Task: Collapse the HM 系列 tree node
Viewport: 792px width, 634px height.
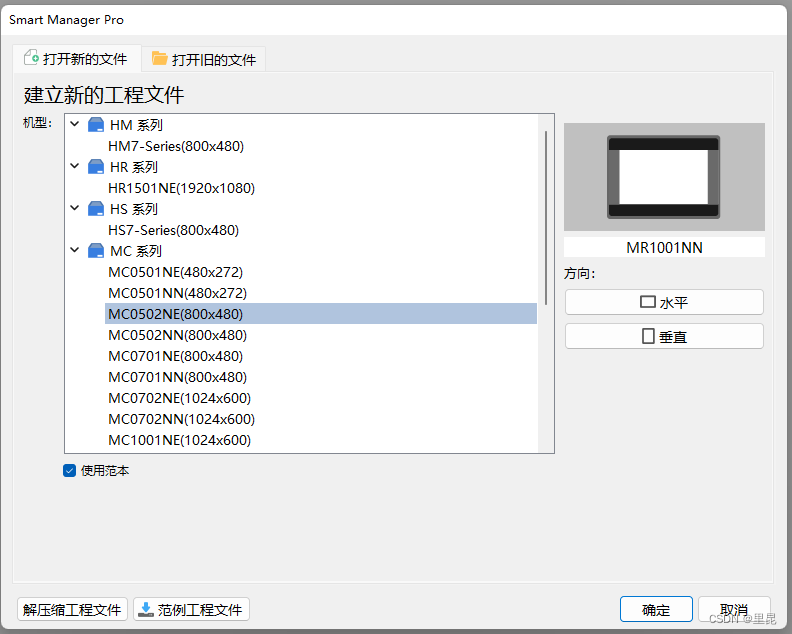Action: (75, 124)
